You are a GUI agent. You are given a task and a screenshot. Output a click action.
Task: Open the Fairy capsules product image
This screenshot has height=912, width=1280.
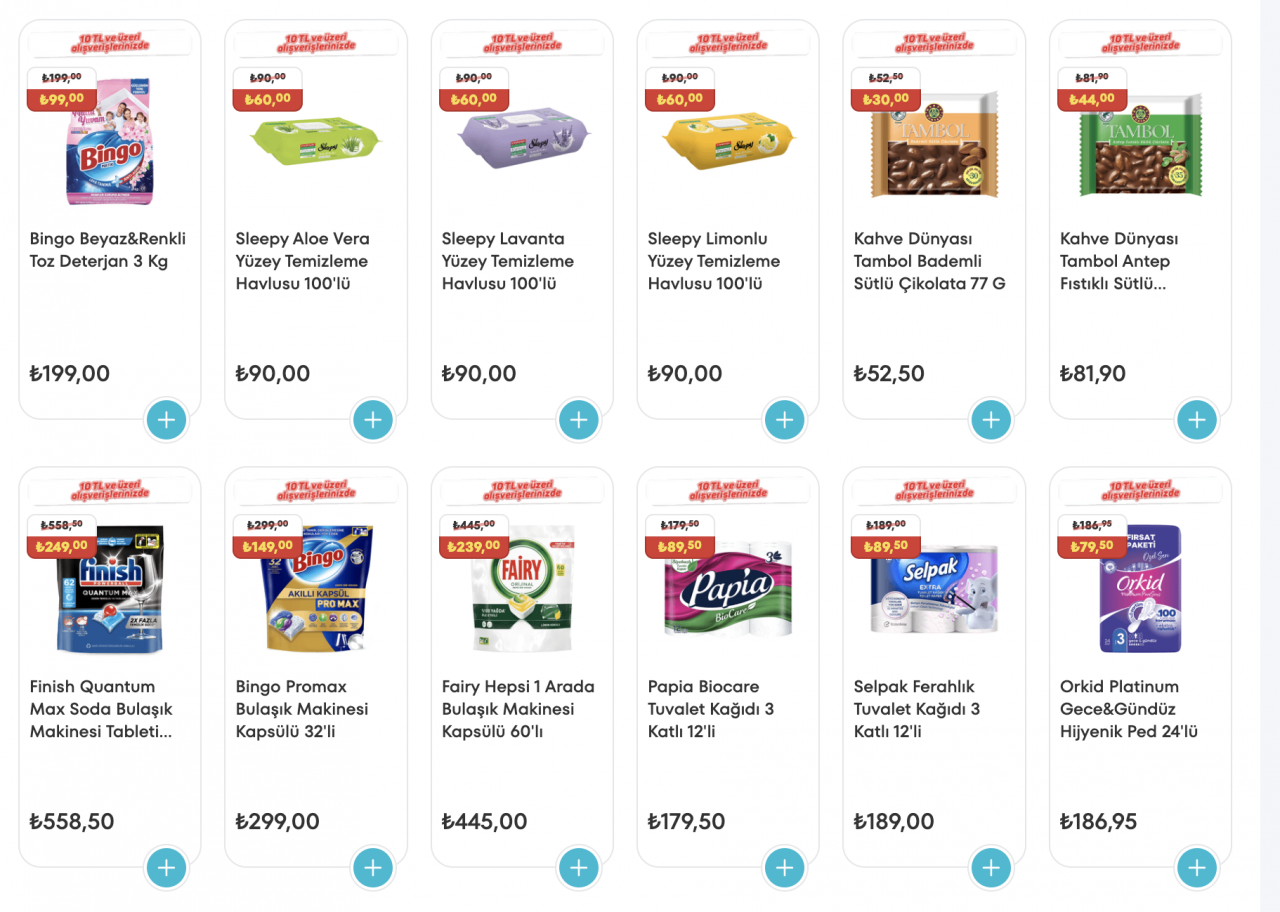click(522, 589)
